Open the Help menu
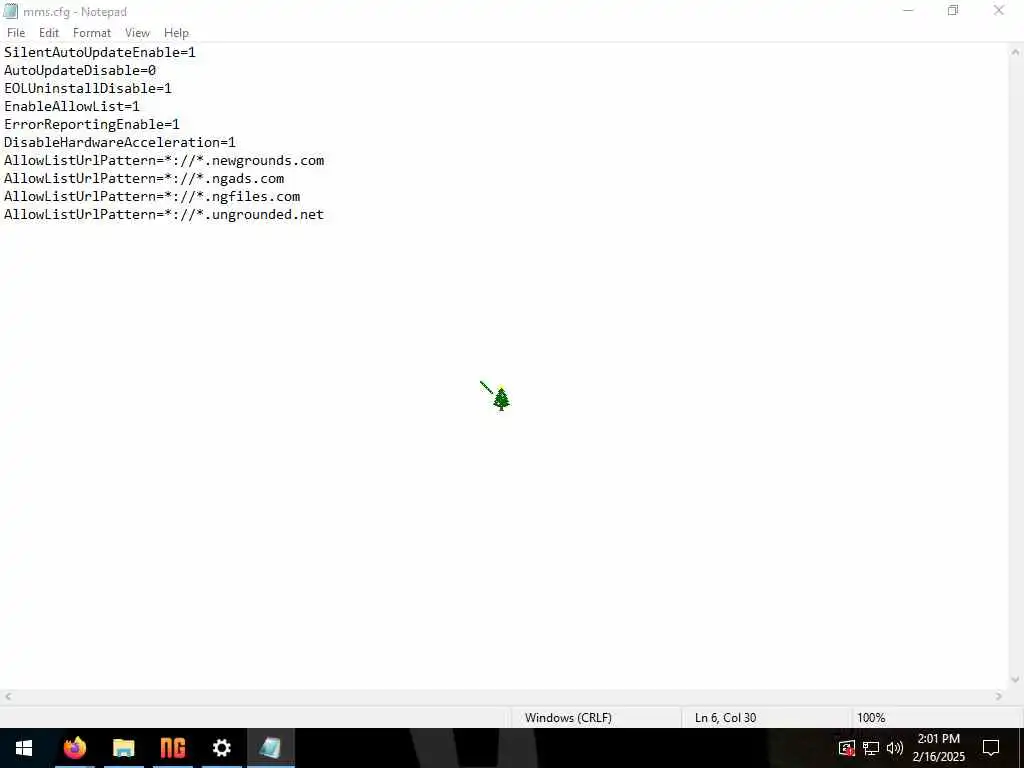This screenshot has height=768, width=1024. [176, 33]
